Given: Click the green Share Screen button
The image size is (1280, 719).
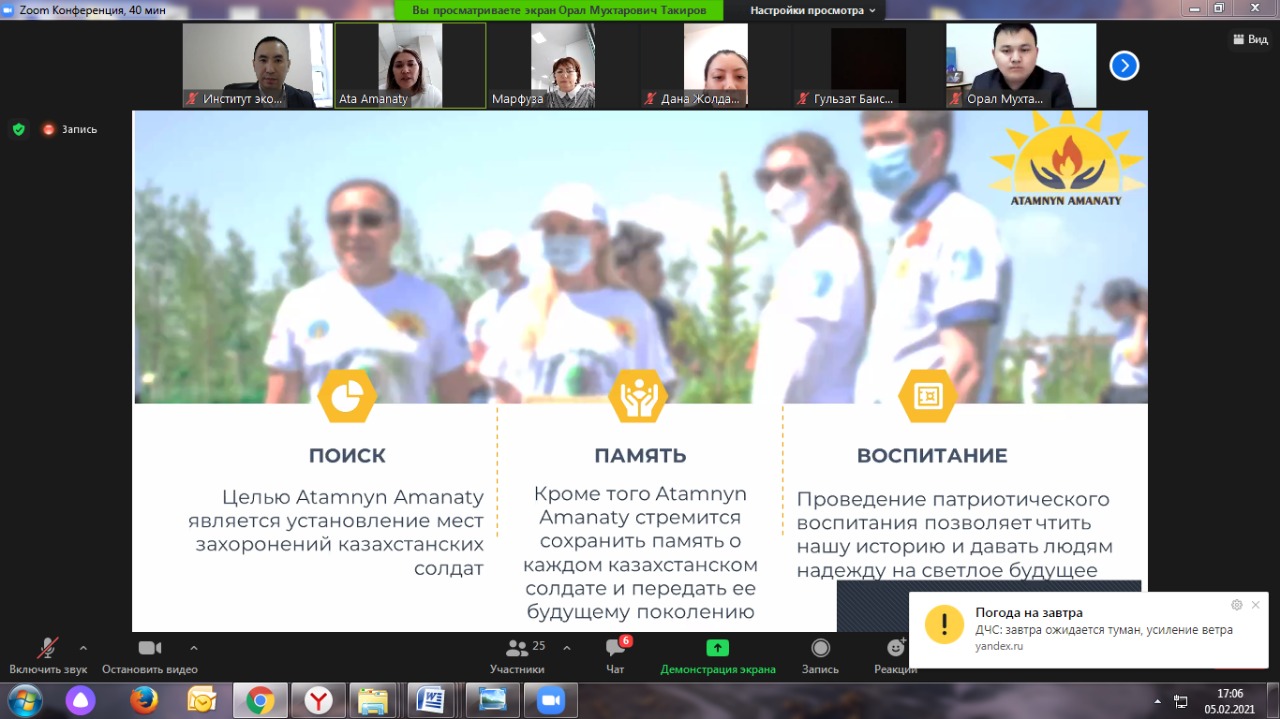Looking at the screenshot, I should click(x=717, y=656).
